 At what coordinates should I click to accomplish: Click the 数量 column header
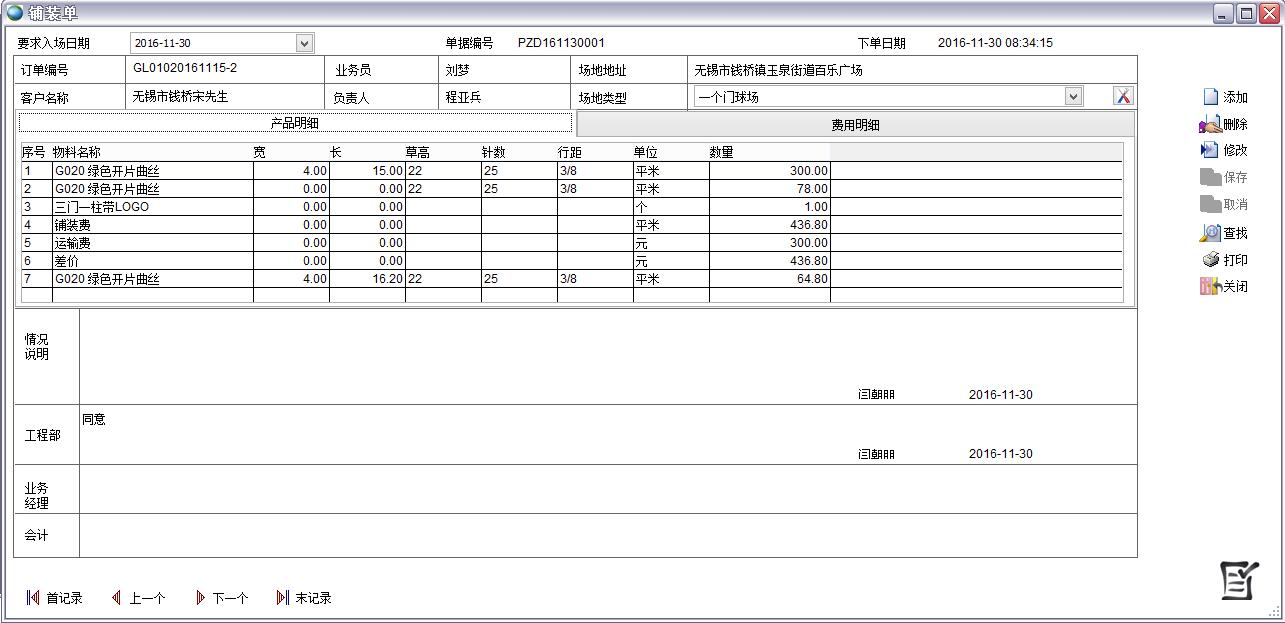(x=721, y=152)
